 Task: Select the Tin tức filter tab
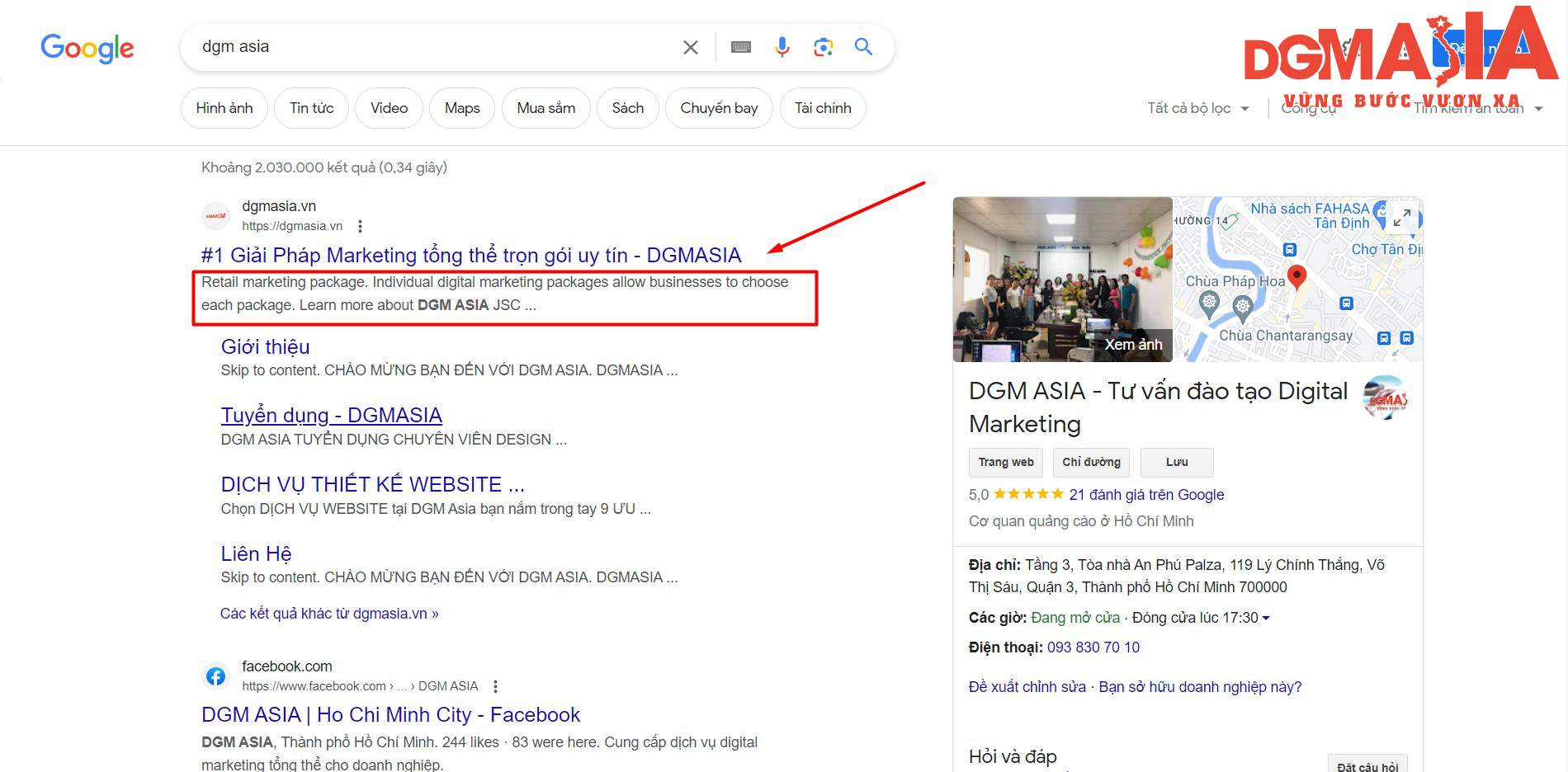click(312, 108)
